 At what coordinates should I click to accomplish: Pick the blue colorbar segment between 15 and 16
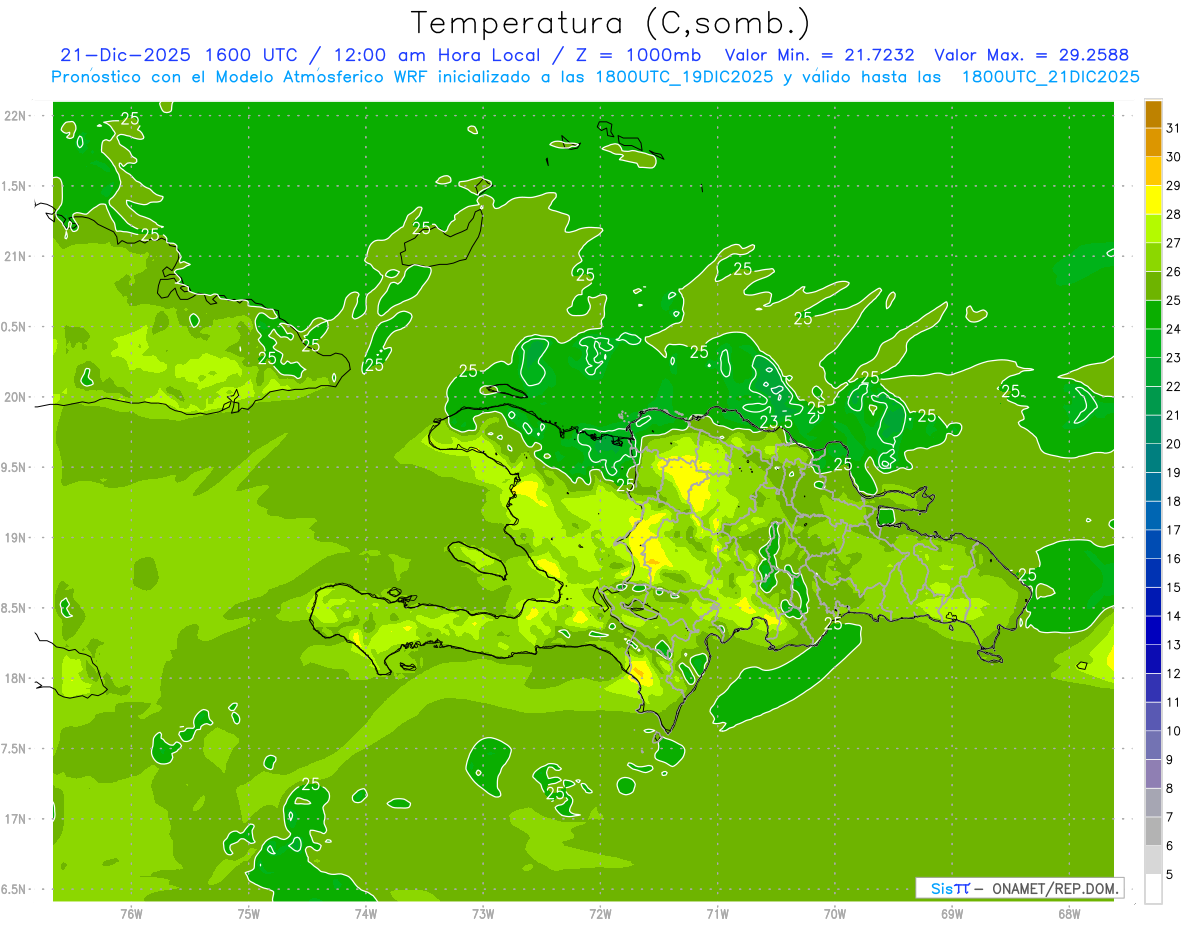point(1153,573)
